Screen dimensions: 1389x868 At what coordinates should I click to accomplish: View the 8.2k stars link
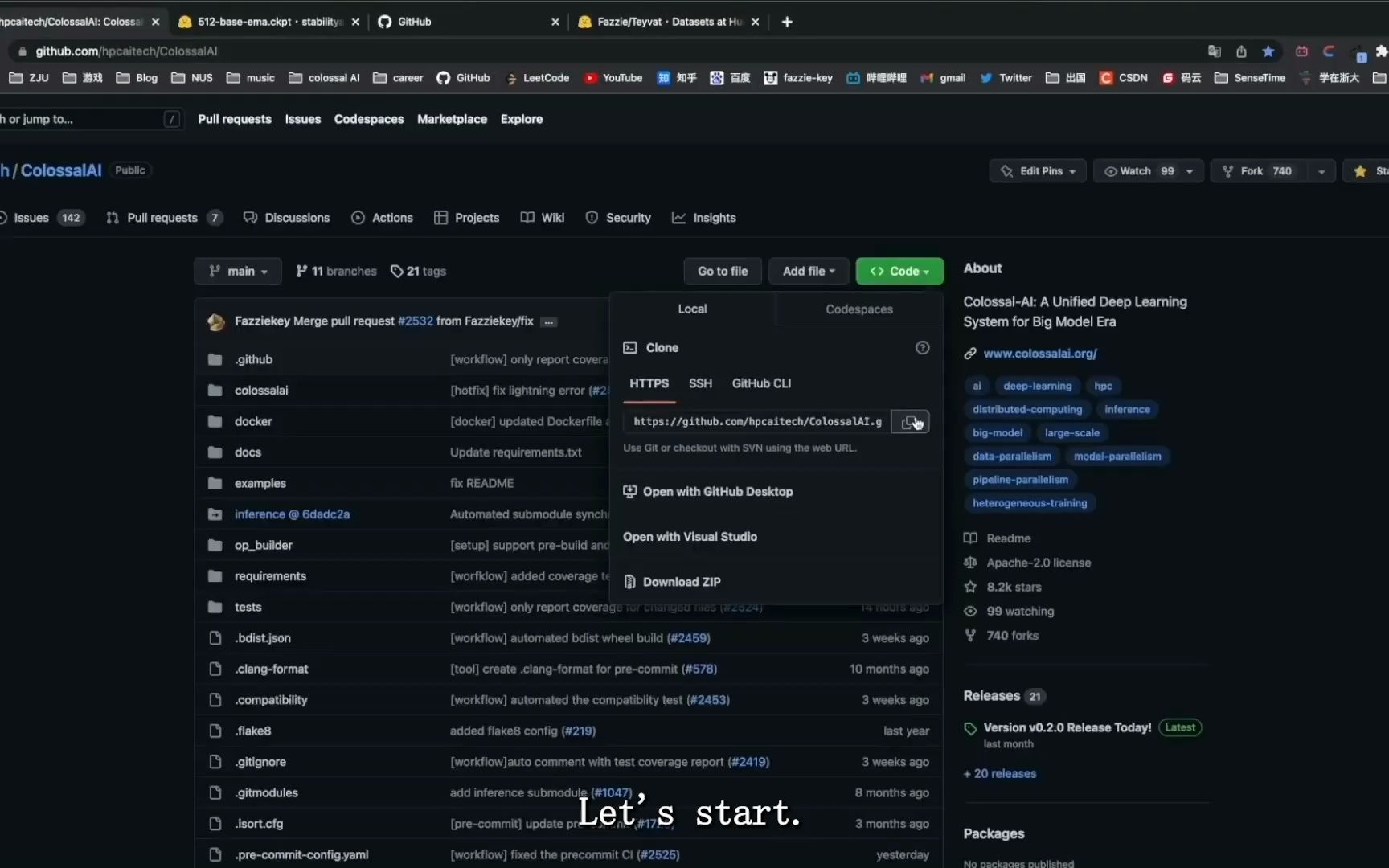pos(1014,587)
